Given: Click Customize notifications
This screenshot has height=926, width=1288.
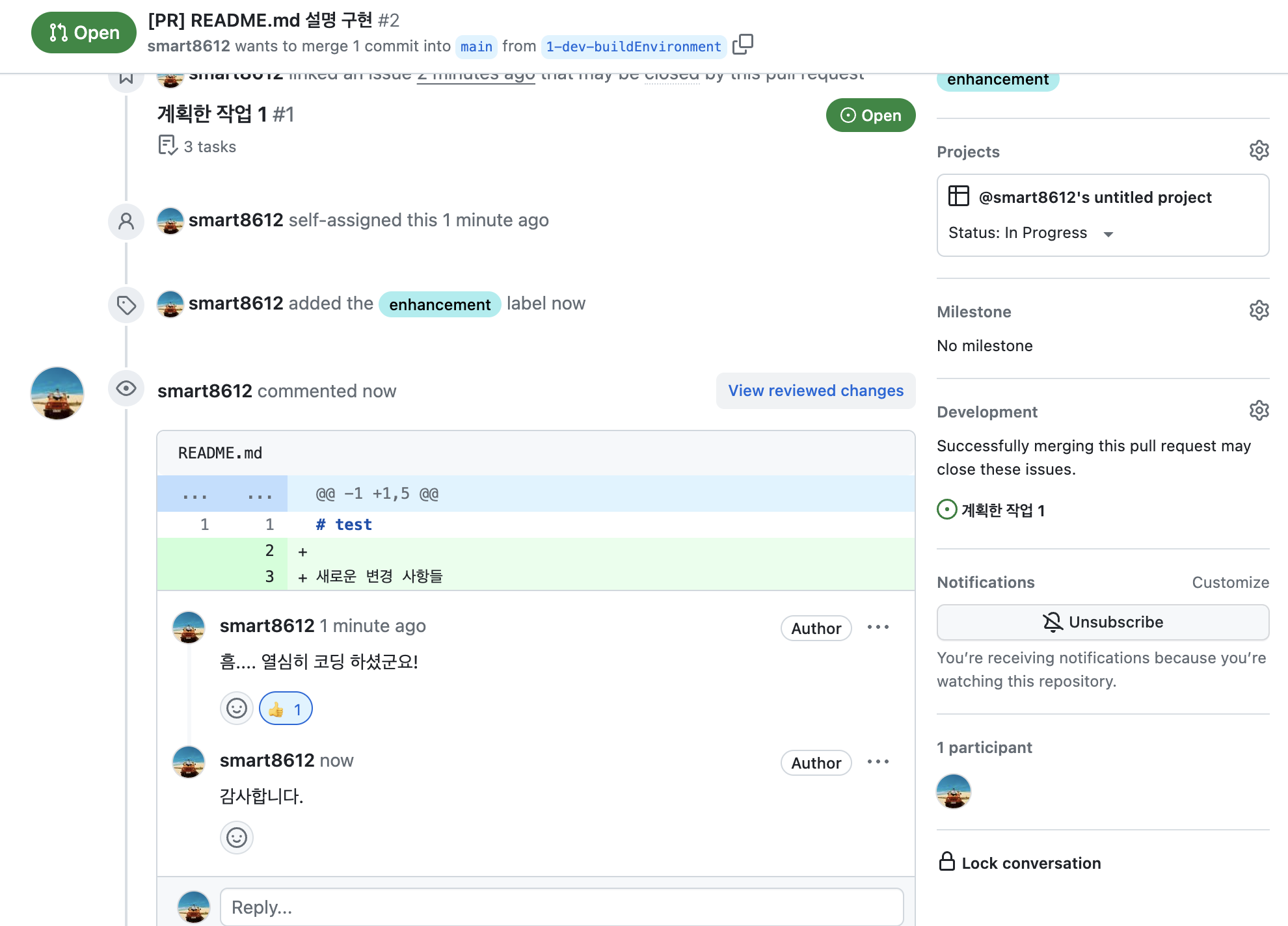Looking at the screenshot, I should point(1230,583).
